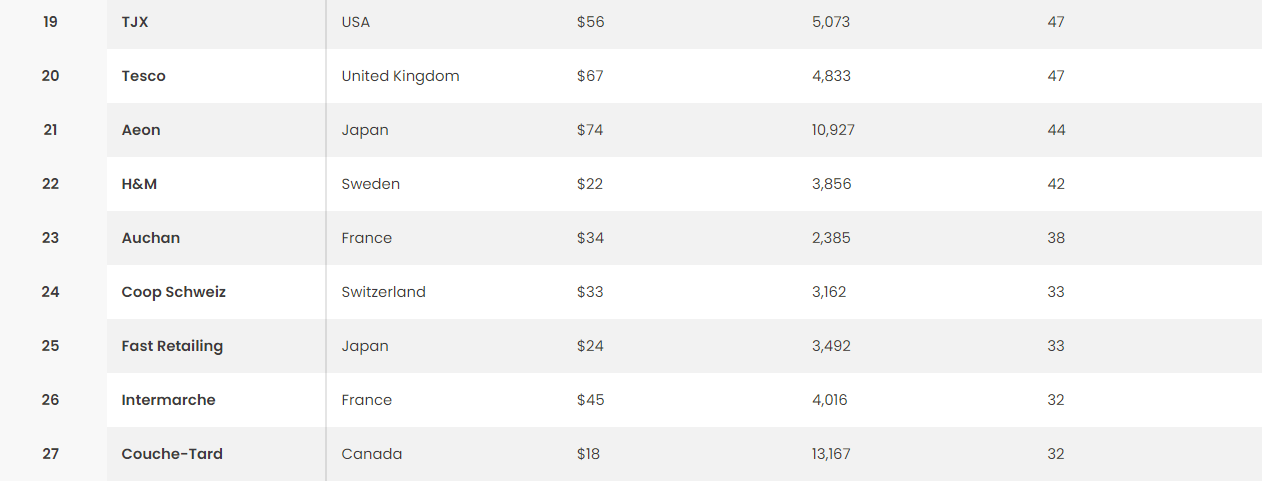The height and width of the screenshot is (481, 1262).
Task: Select the Fast Retailing name
Action: point(172,346)
